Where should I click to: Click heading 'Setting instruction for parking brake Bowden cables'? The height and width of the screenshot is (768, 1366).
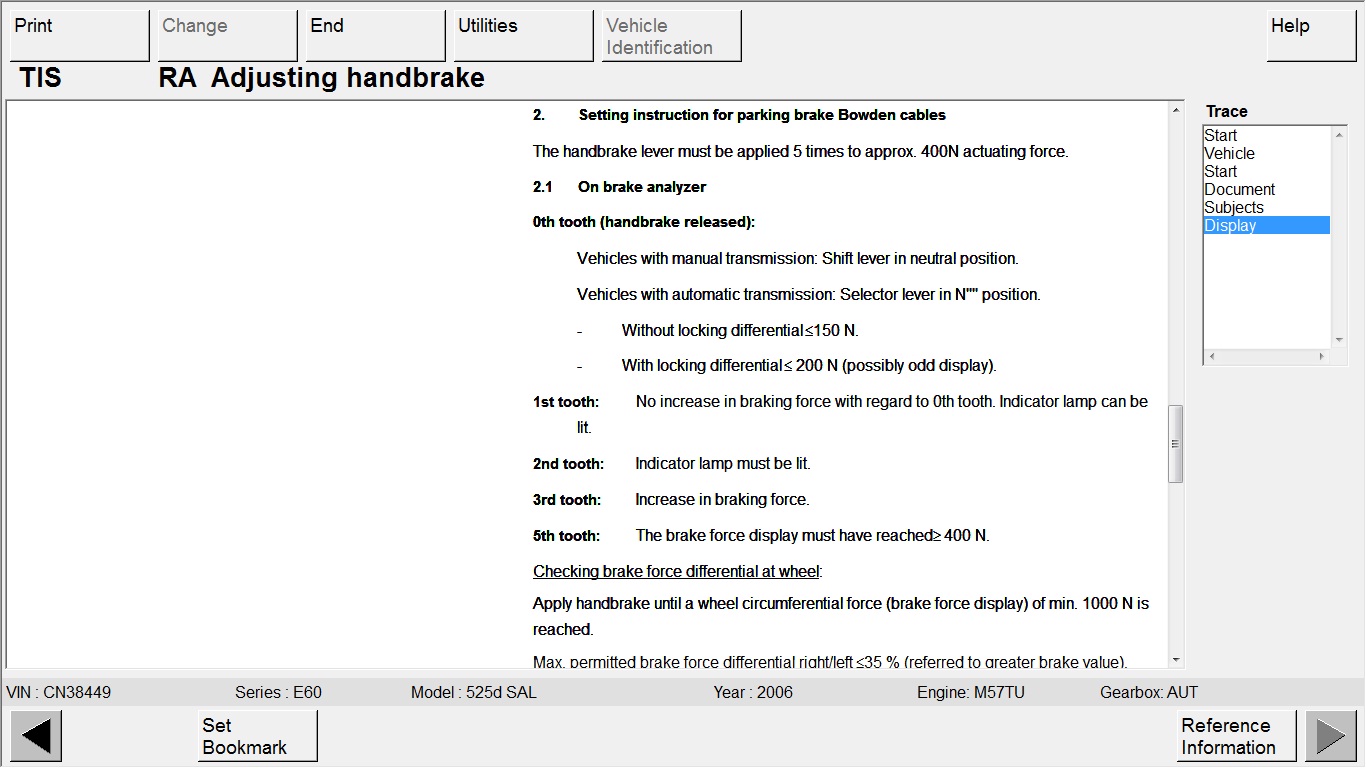click(x=762, y=115)
